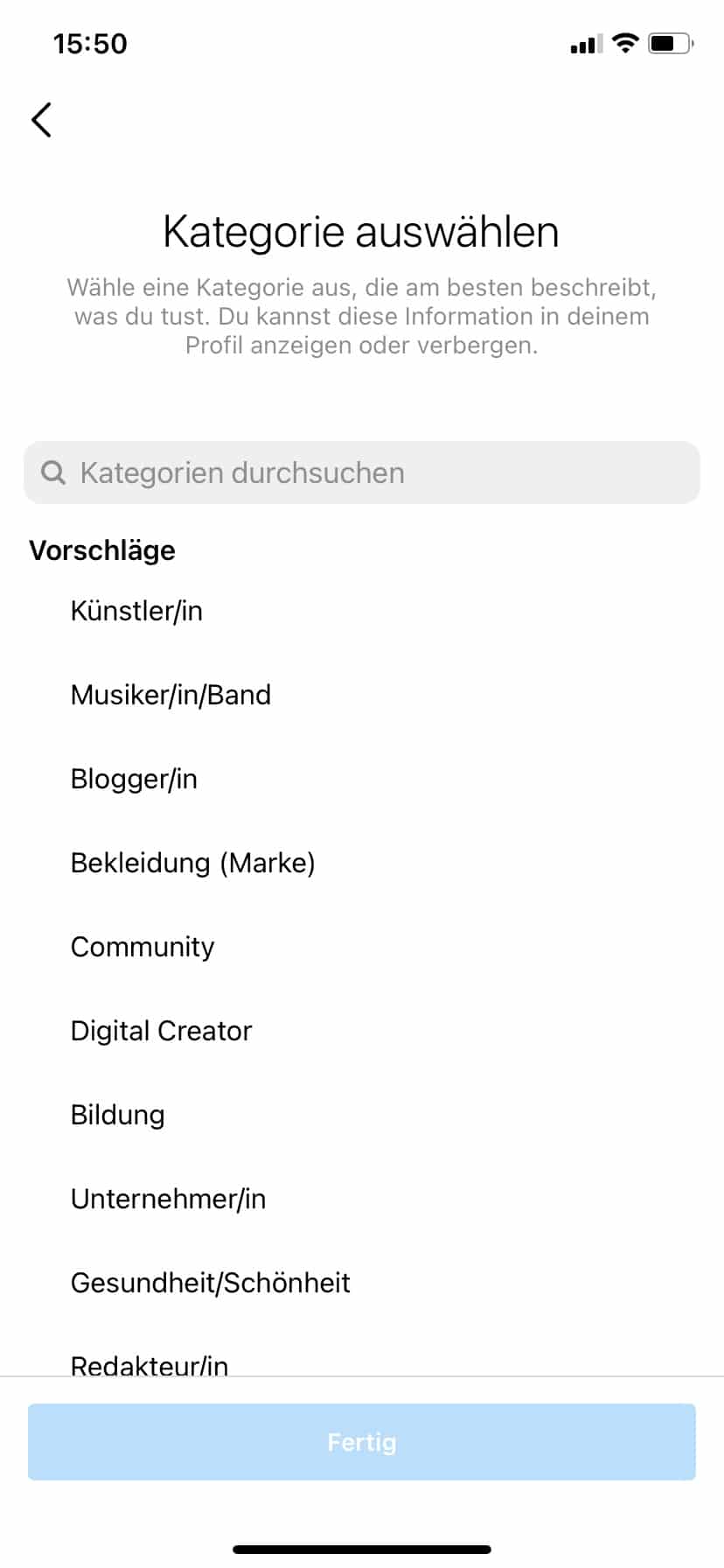Tap the back arrow icon
724x1568 pixels.
41,120
